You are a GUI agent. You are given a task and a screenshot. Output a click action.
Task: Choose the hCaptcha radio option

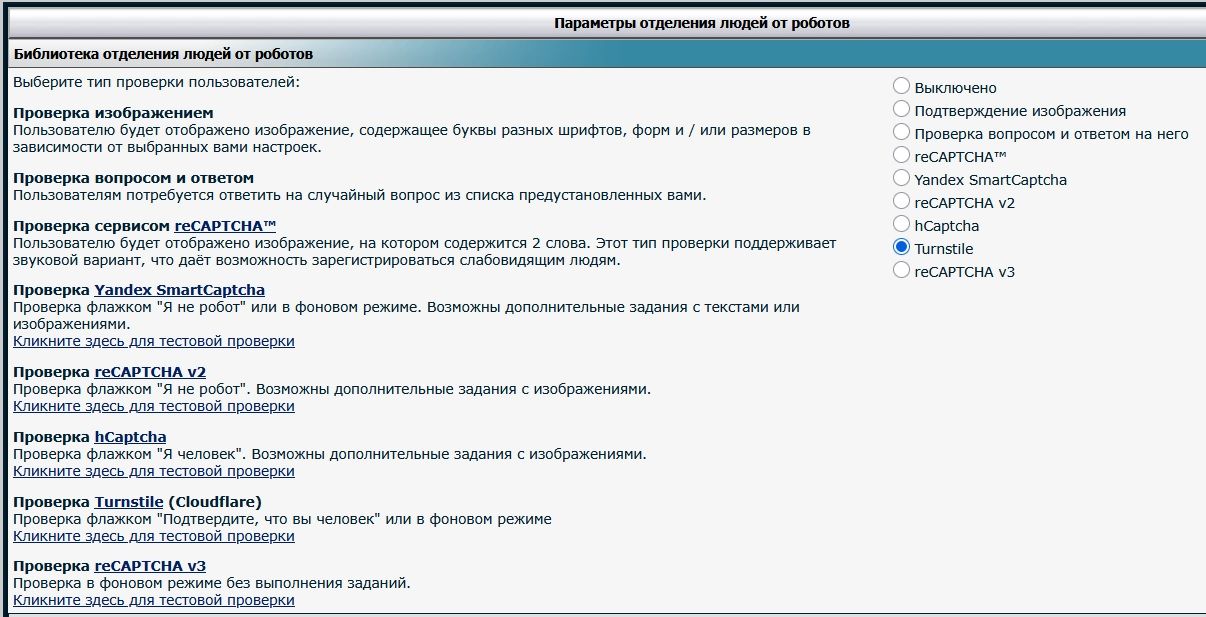(x=902, y=225)
